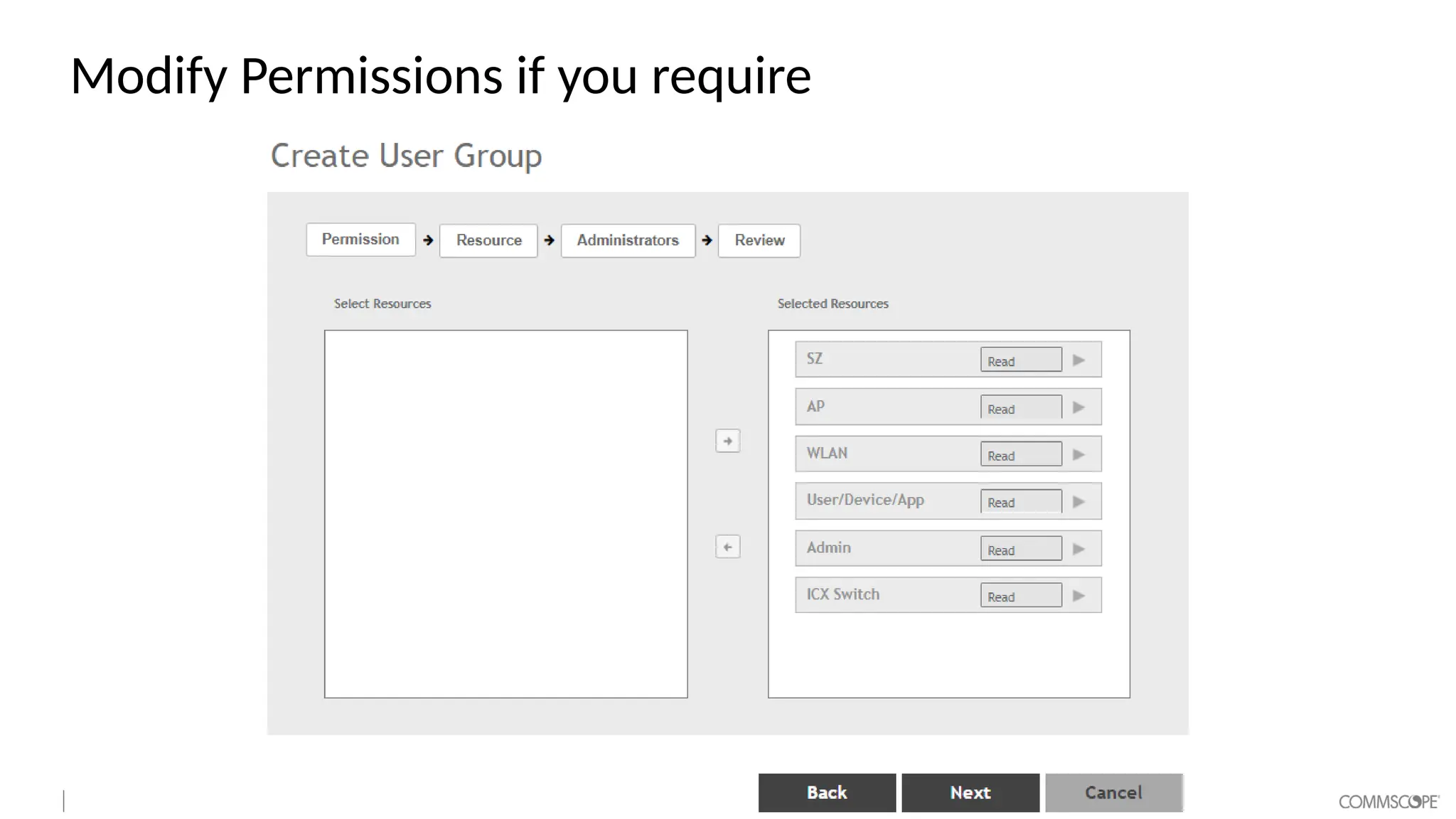Click inside the empty Select Resources list
The image size is (1456, 819).
[x=506, y=514]
